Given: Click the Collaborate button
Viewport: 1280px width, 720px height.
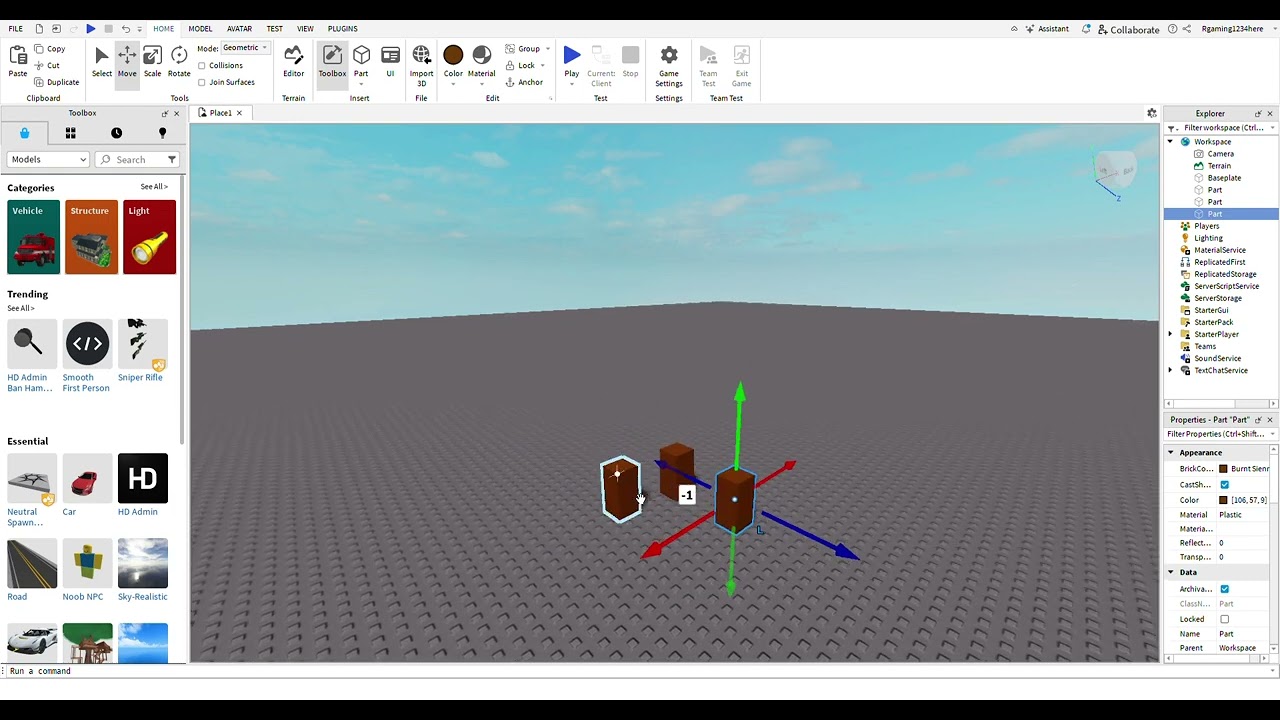Looking at the screenshot, I should pyautogui.click(x=1128, y=30).
